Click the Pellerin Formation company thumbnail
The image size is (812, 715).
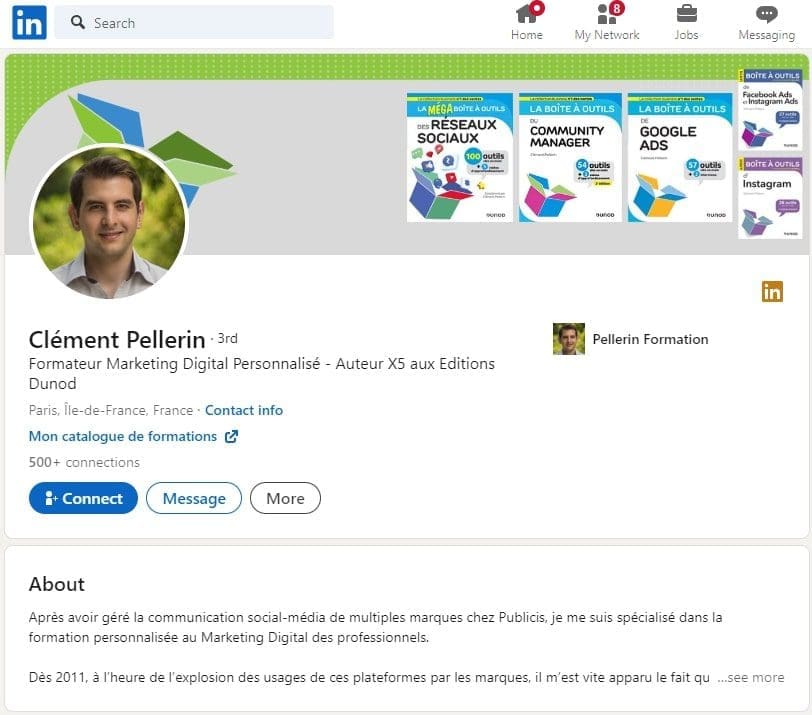click(569, 339)
